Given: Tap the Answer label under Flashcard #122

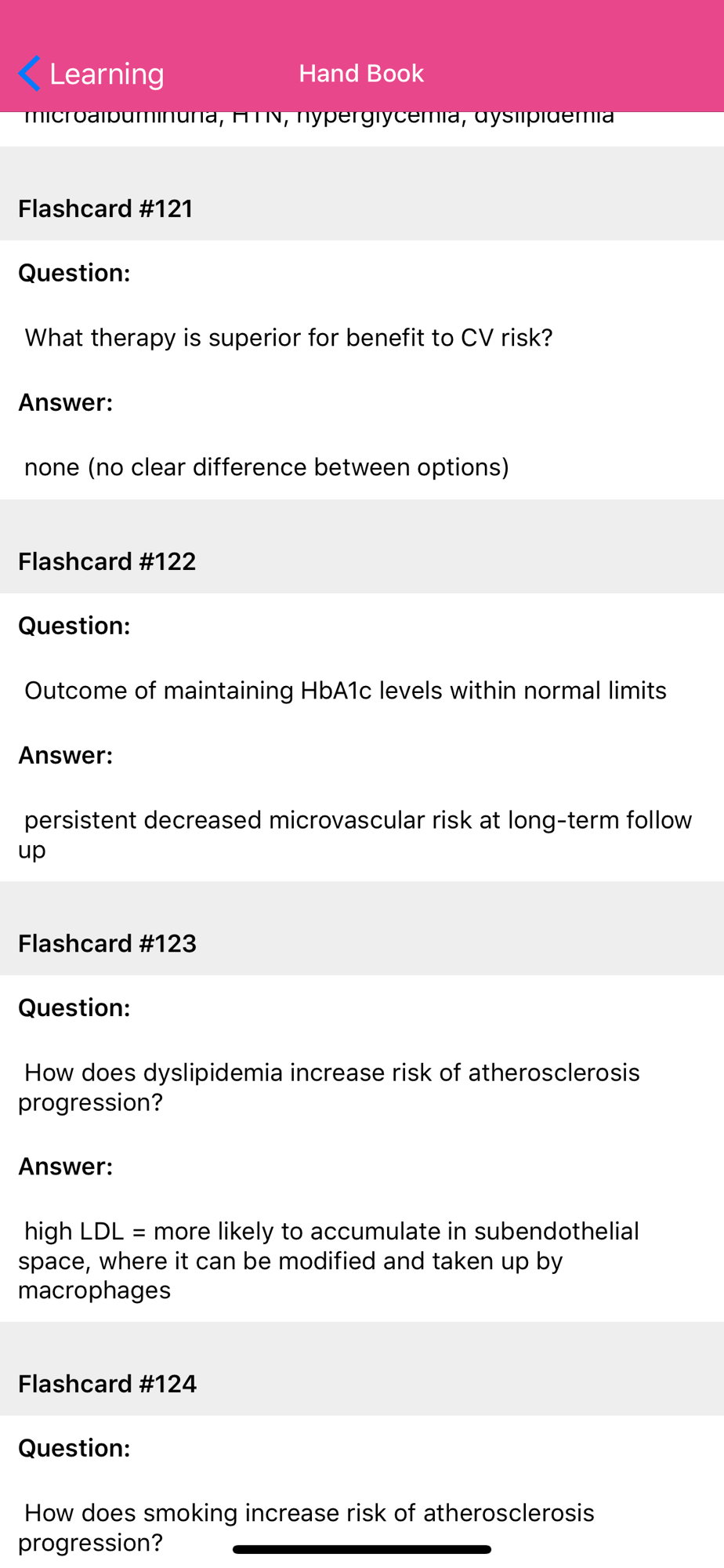Looking at the screenshot, I should 66,755.
